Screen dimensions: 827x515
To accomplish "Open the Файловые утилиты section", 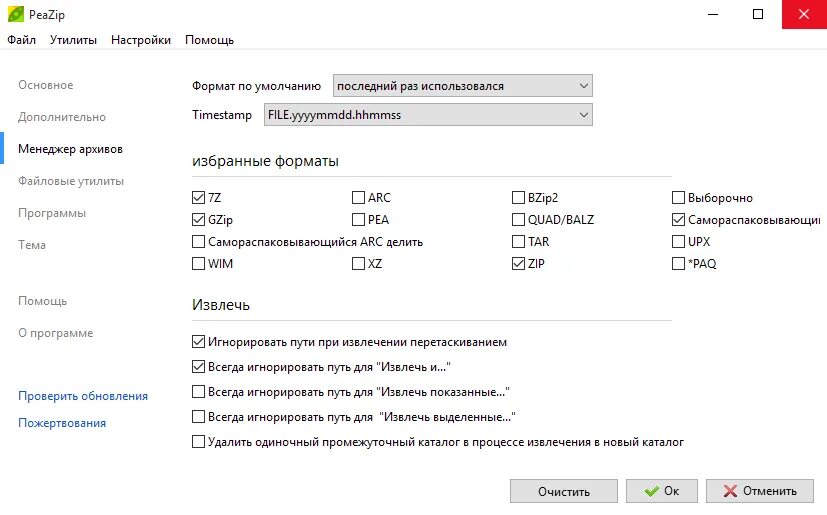I will point(71,181).
